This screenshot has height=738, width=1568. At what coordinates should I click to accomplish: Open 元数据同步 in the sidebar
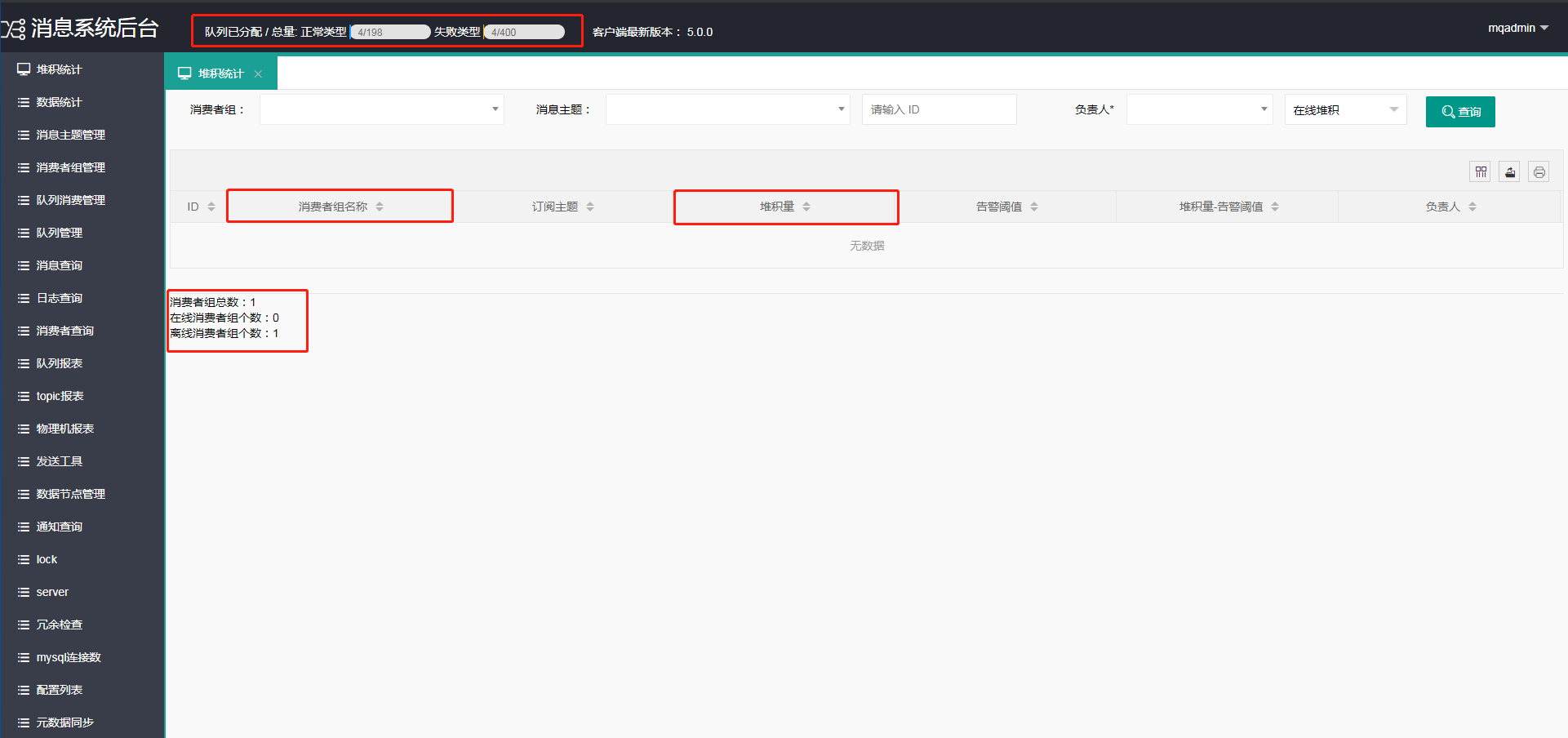[x=82, y=722]
